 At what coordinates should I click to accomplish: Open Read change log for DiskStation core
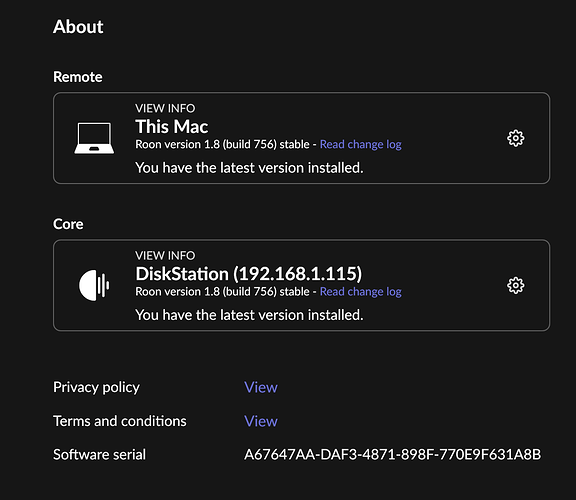pyautogui.click(x=360, y=292)
